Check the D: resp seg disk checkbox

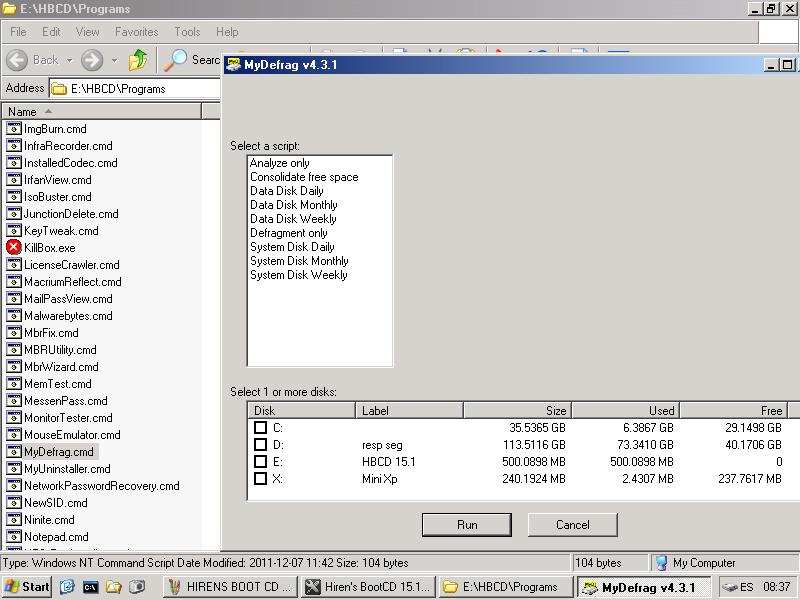coord(260,444)
